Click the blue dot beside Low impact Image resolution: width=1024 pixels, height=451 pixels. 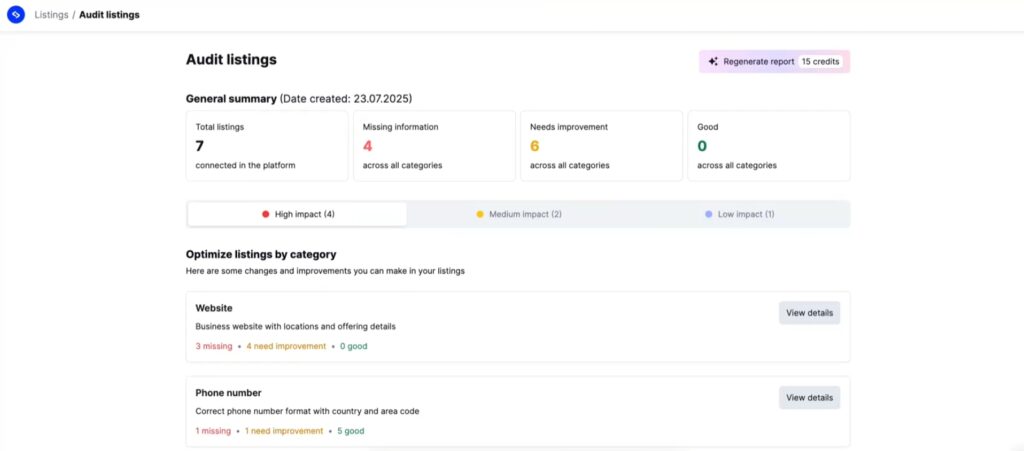click(x=709, y=214)
